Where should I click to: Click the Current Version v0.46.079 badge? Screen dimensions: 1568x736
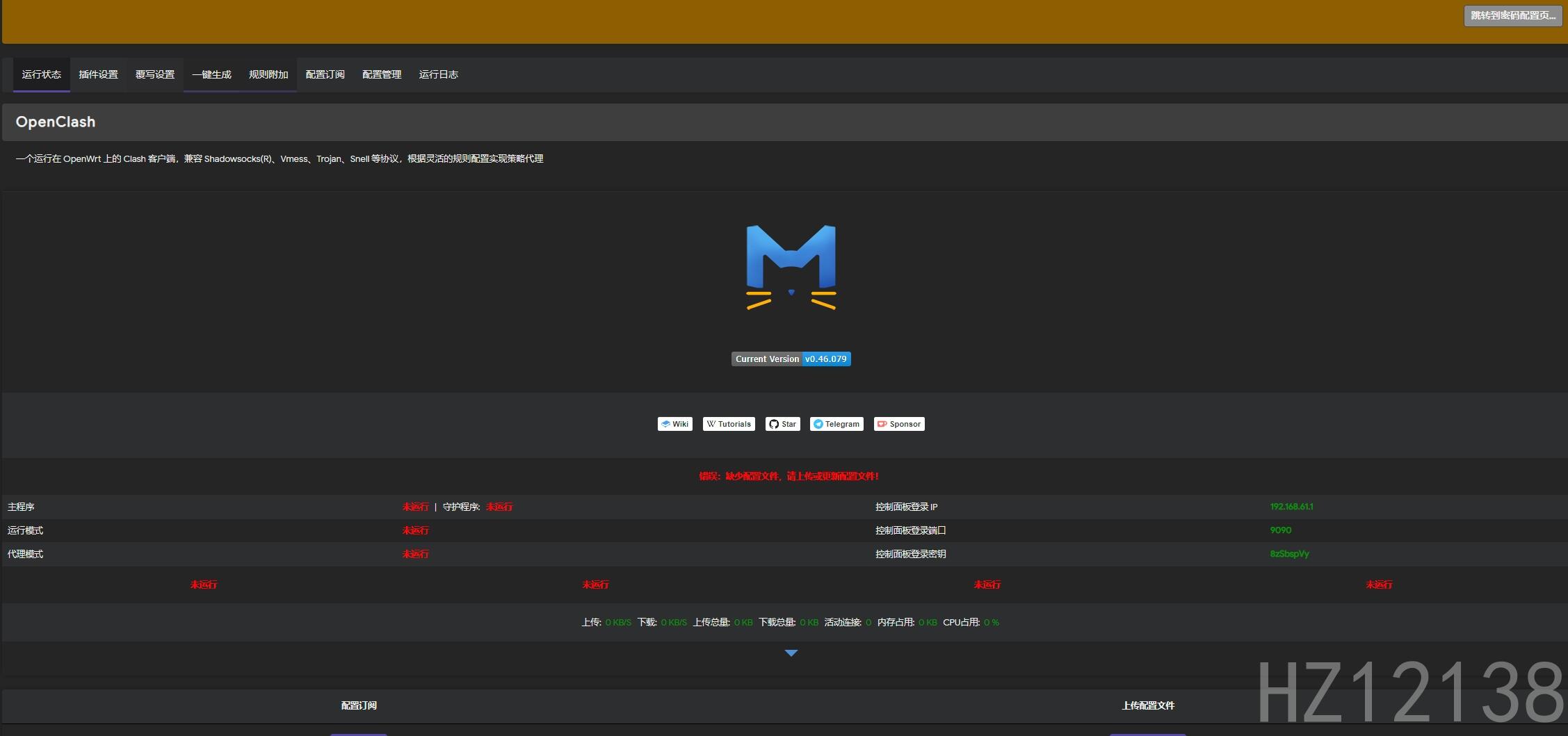pyautogui.click(x=791, y=359)
